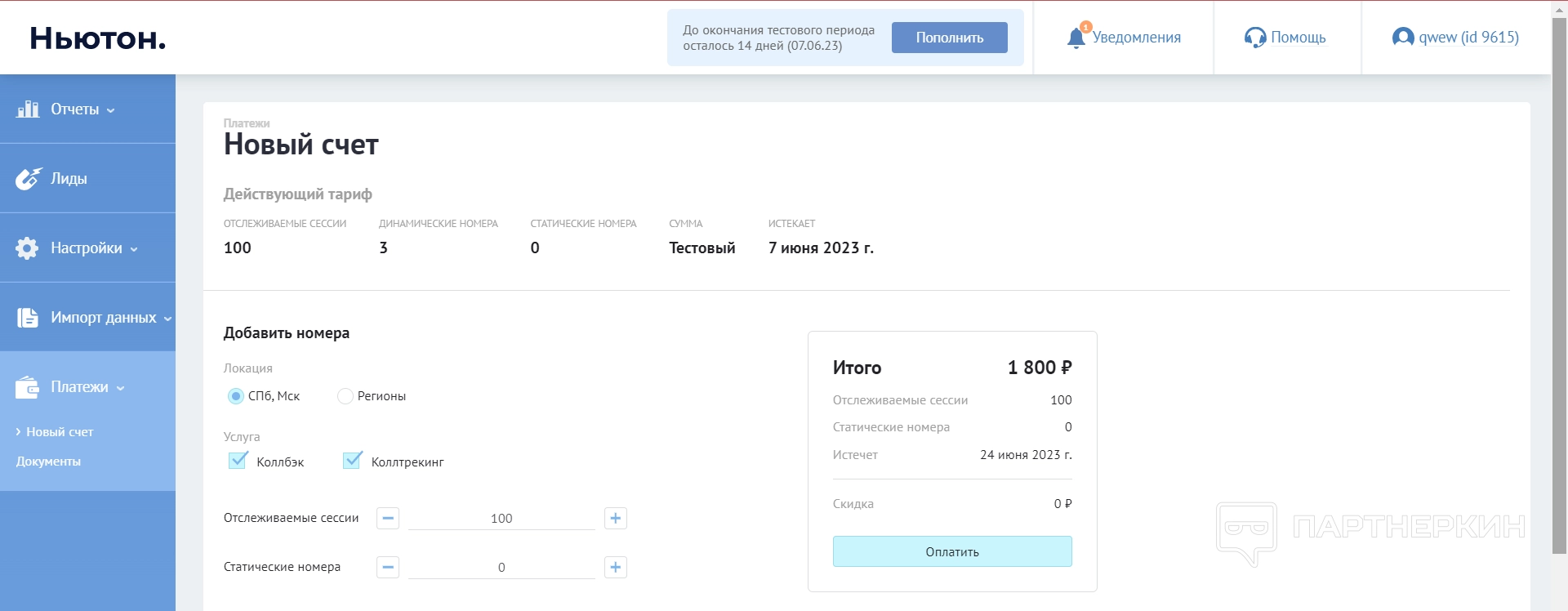Increase tracked sessions with plus button
This screenshot has height=611, width=1568.
[x=616, y=518]
